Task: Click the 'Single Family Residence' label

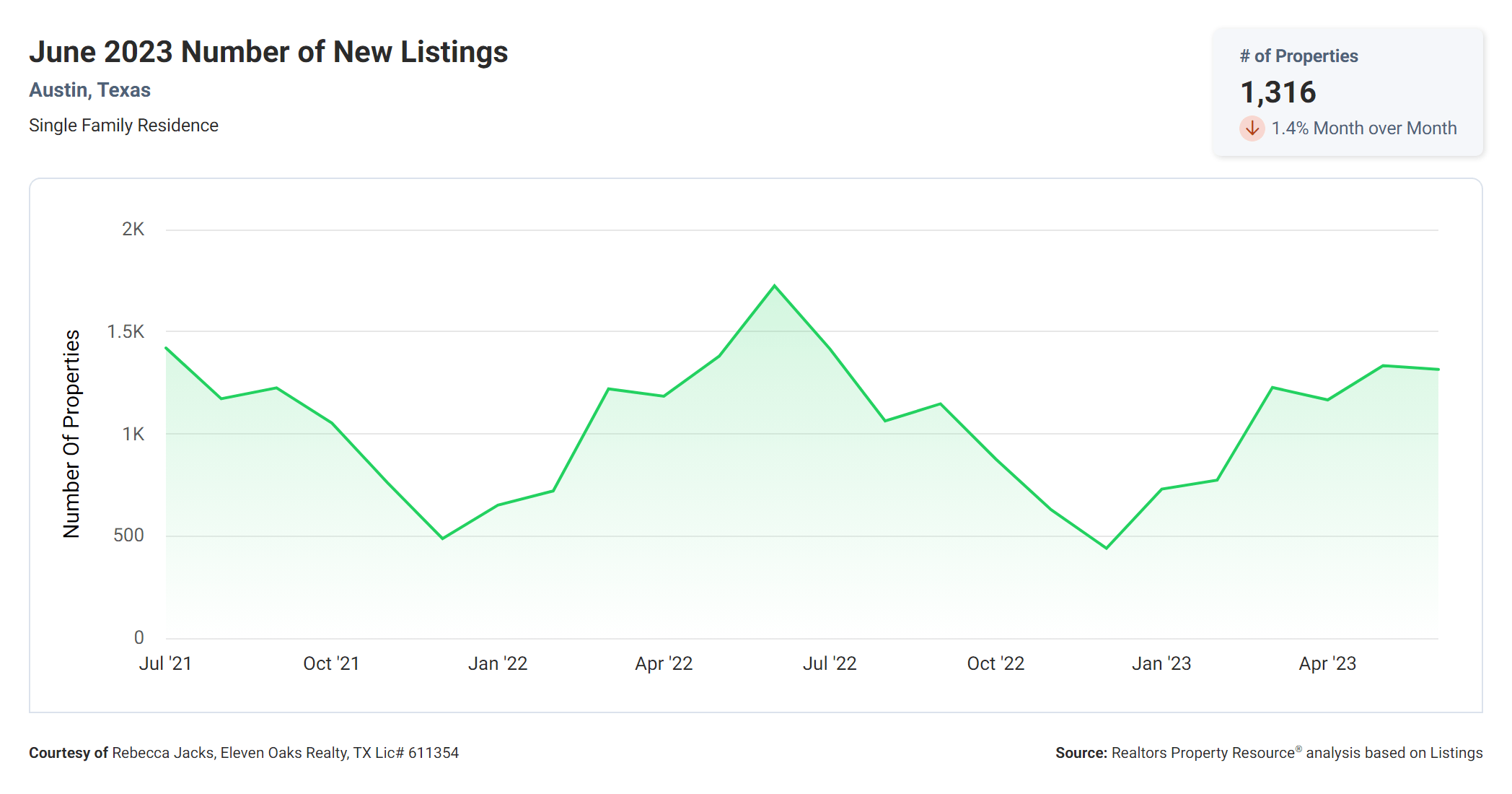Action: [123, 126]
